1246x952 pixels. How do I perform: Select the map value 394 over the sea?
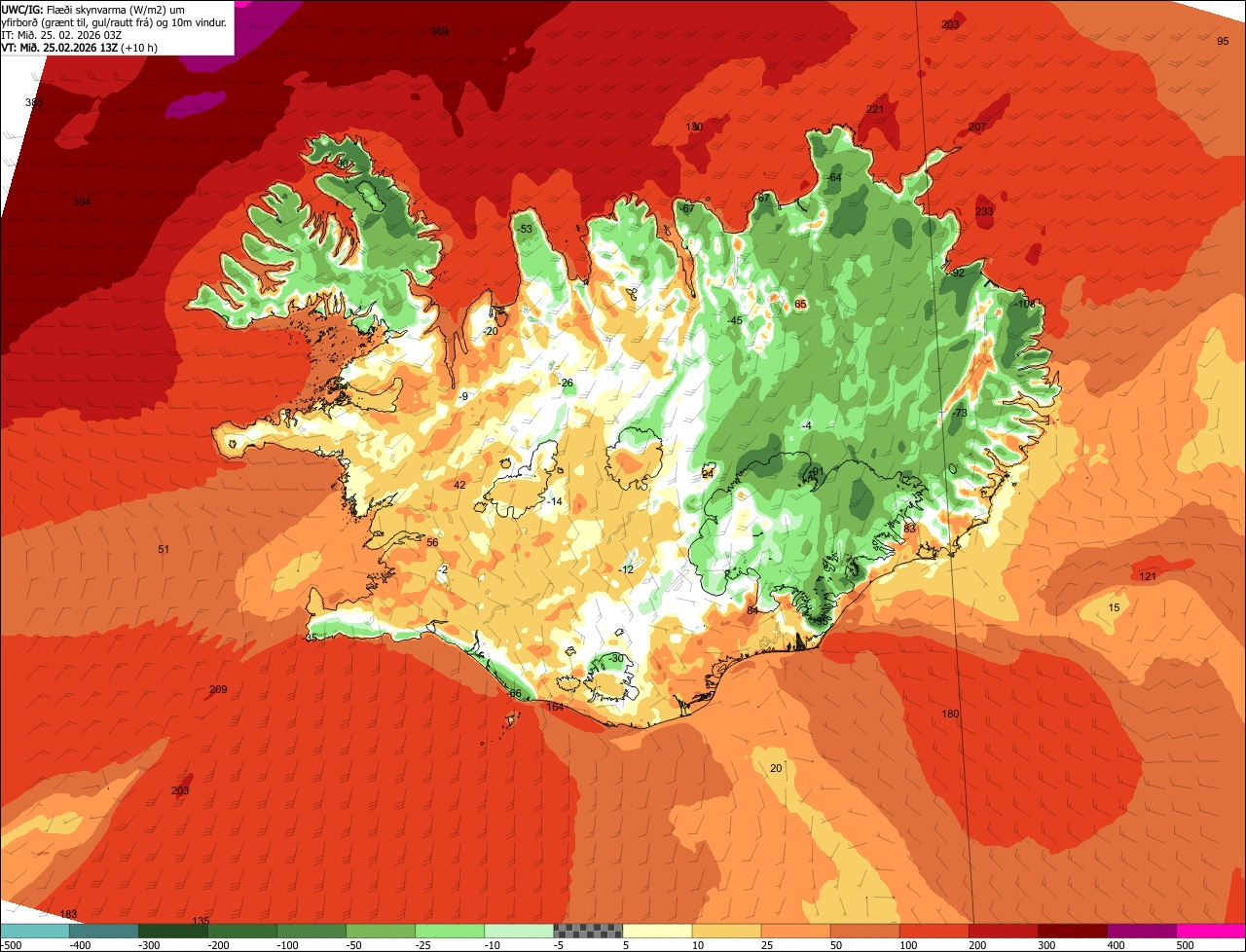[x=82, y=201]
